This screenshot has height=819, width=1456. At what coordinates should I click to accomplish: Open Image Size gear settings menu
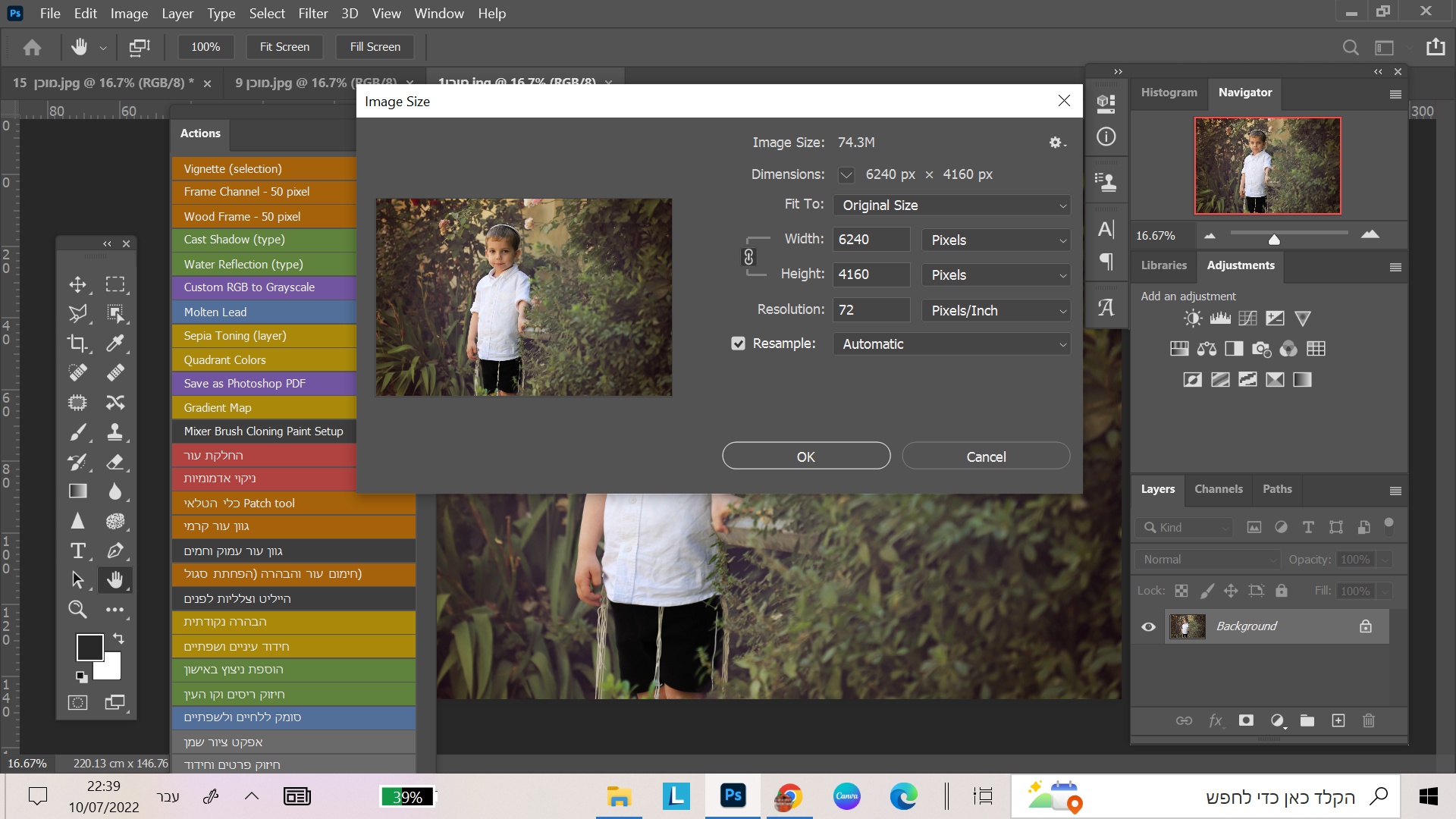point(1056,143)
